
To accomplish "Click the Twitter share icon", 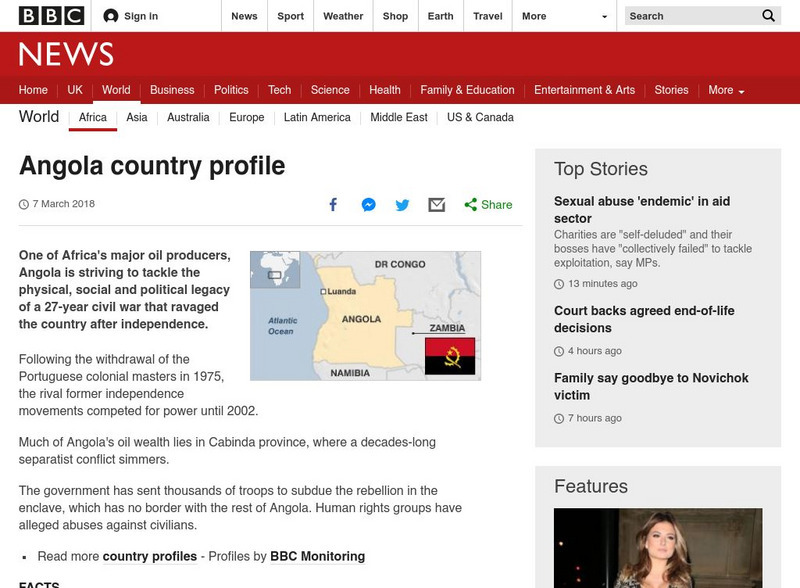I will pyautogui.click(x=401, y=204).
